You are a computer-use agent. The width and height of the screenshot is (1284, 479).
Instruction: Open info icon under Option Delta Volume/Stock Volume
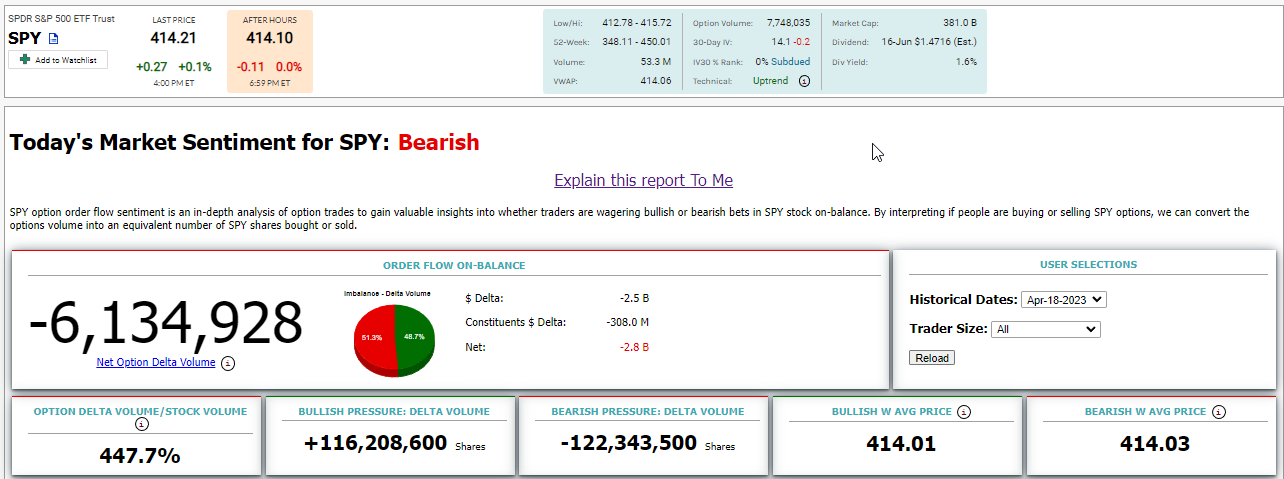[141, 424]
